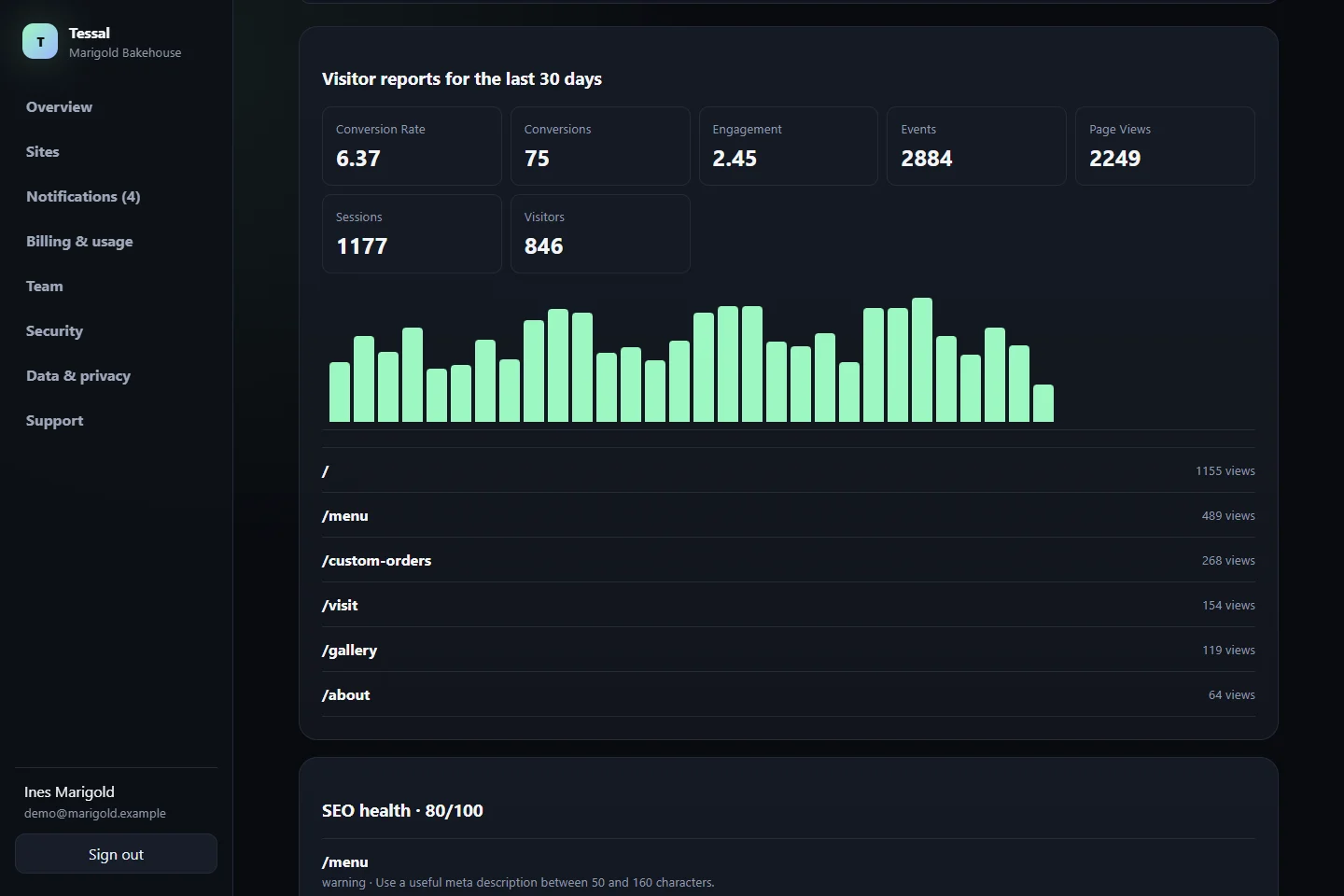Select the Events 2884 card
The image size is (1344, 896).
point(976,147)
